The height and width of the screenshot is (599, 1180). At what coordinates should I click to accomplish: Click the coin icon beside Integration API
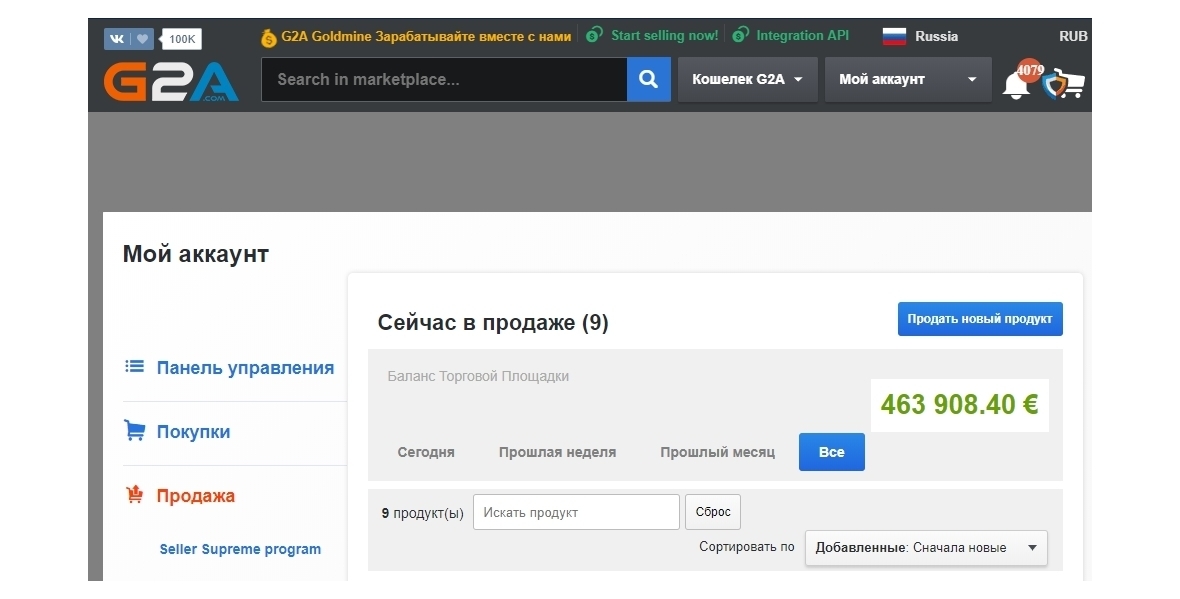[741, 35]
